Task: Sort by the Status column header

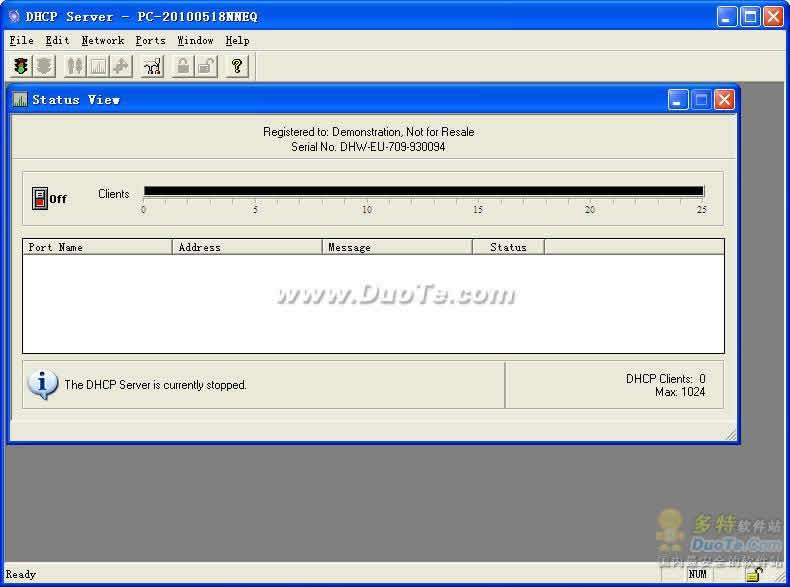Action: [x=508, y=247]
